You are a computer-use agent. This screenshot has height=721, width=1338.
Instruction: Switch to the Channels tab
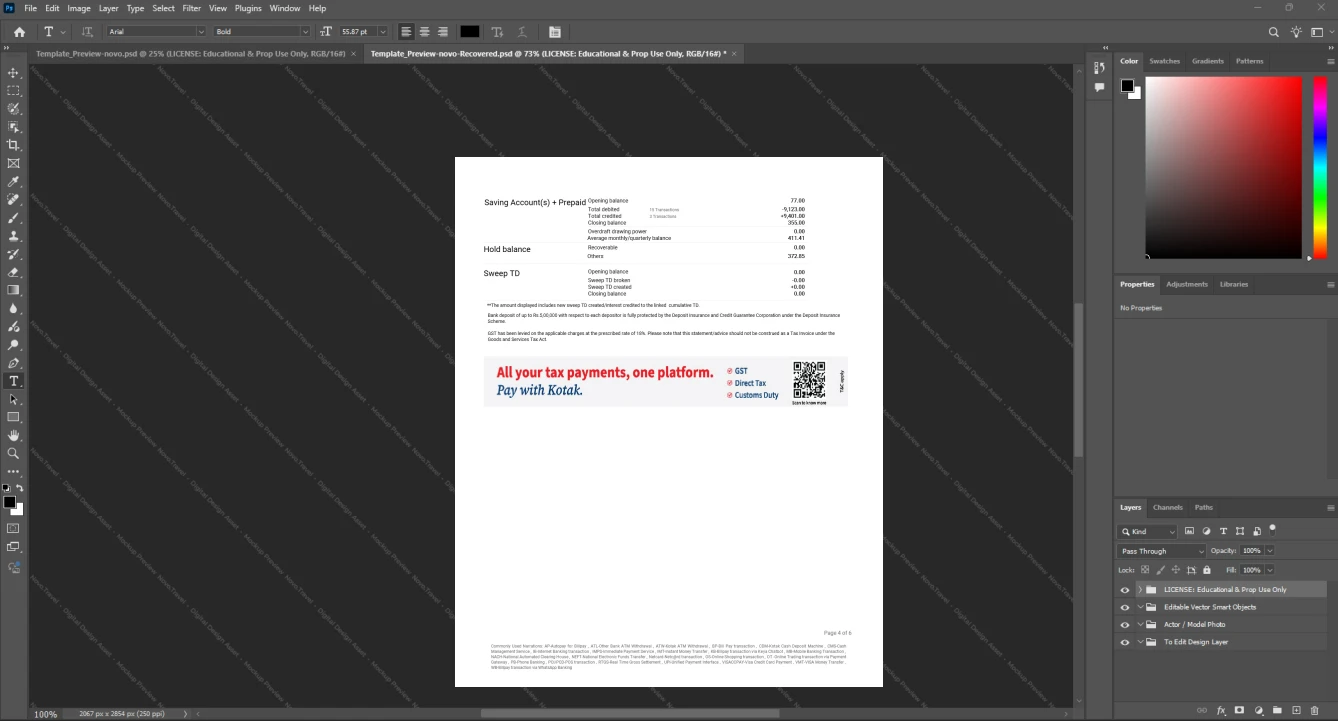1168,508
